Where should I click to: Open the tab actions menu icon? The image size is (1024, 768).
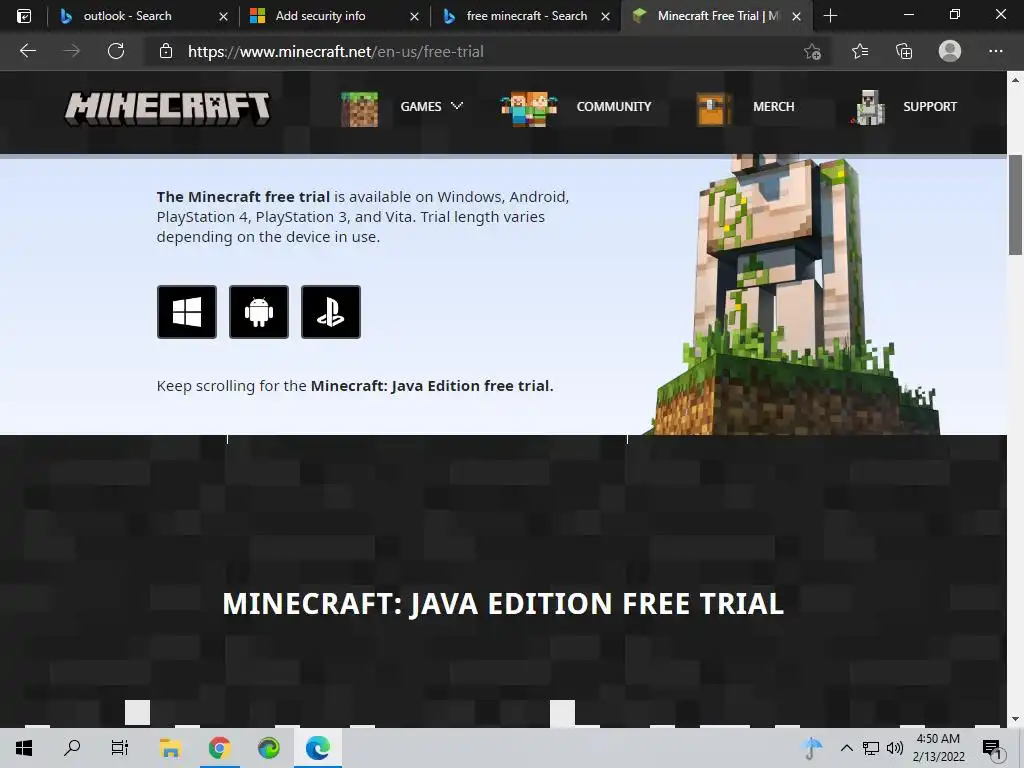[24, 16]
